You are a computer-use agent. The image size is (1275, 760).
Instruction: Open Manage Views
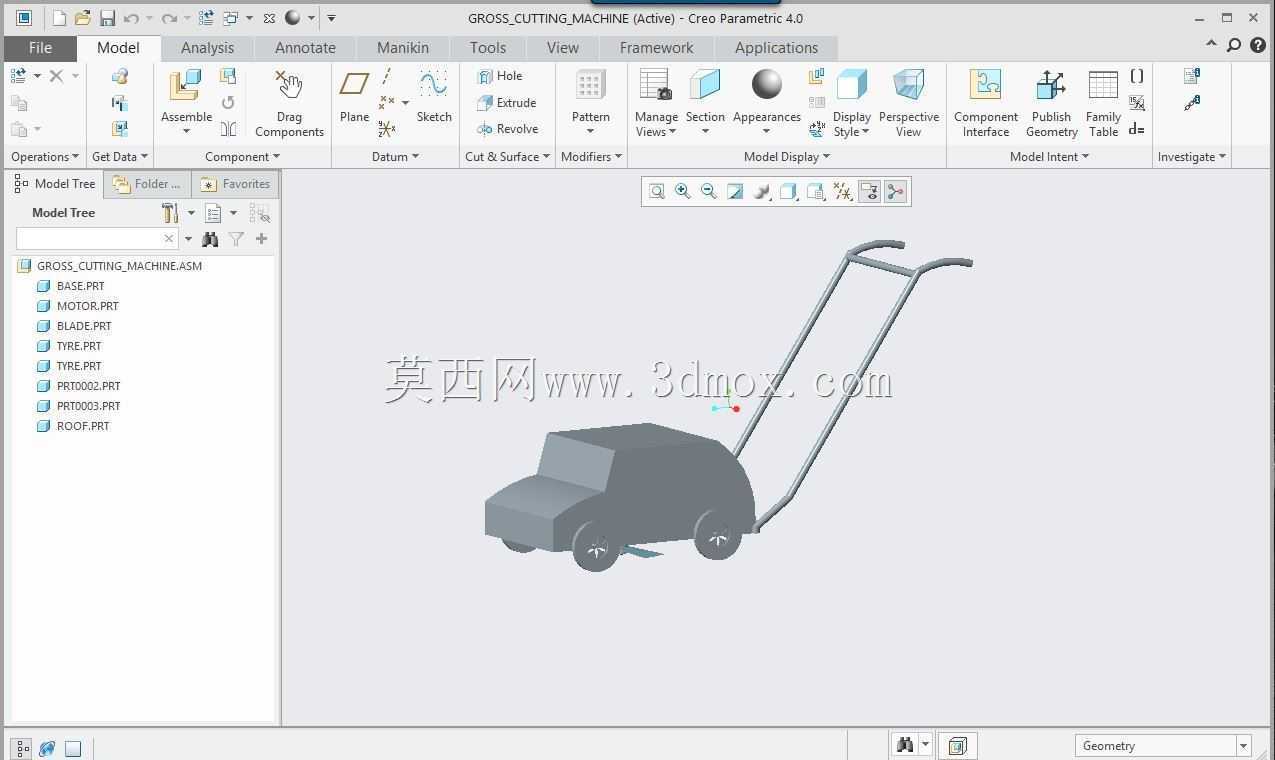click(656, 103)
